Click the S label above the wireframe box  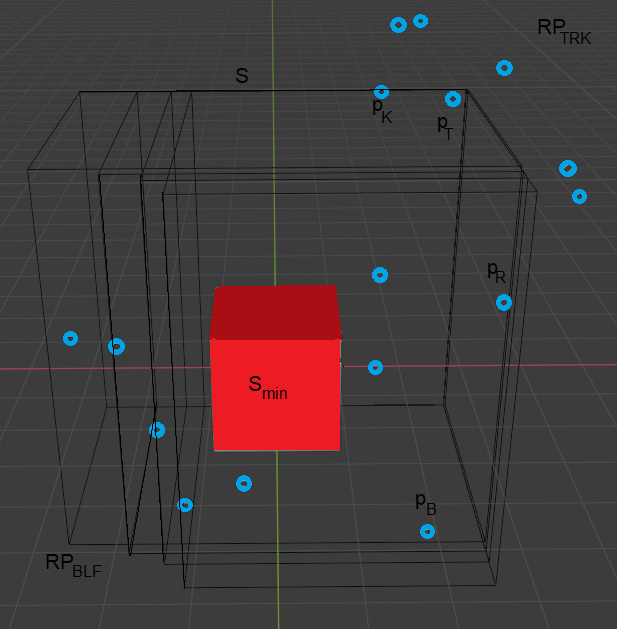242,75
